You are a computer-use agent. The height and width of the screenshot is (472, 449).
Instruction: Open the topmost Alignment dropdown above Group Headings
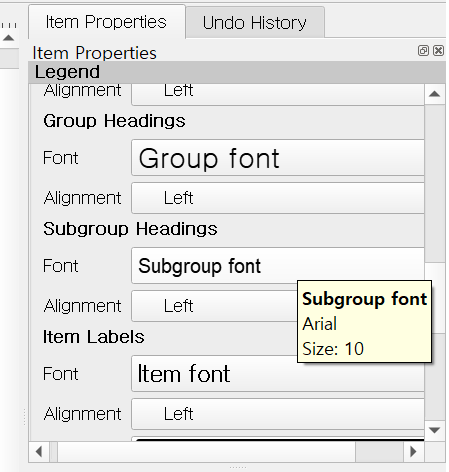point(278,94)
